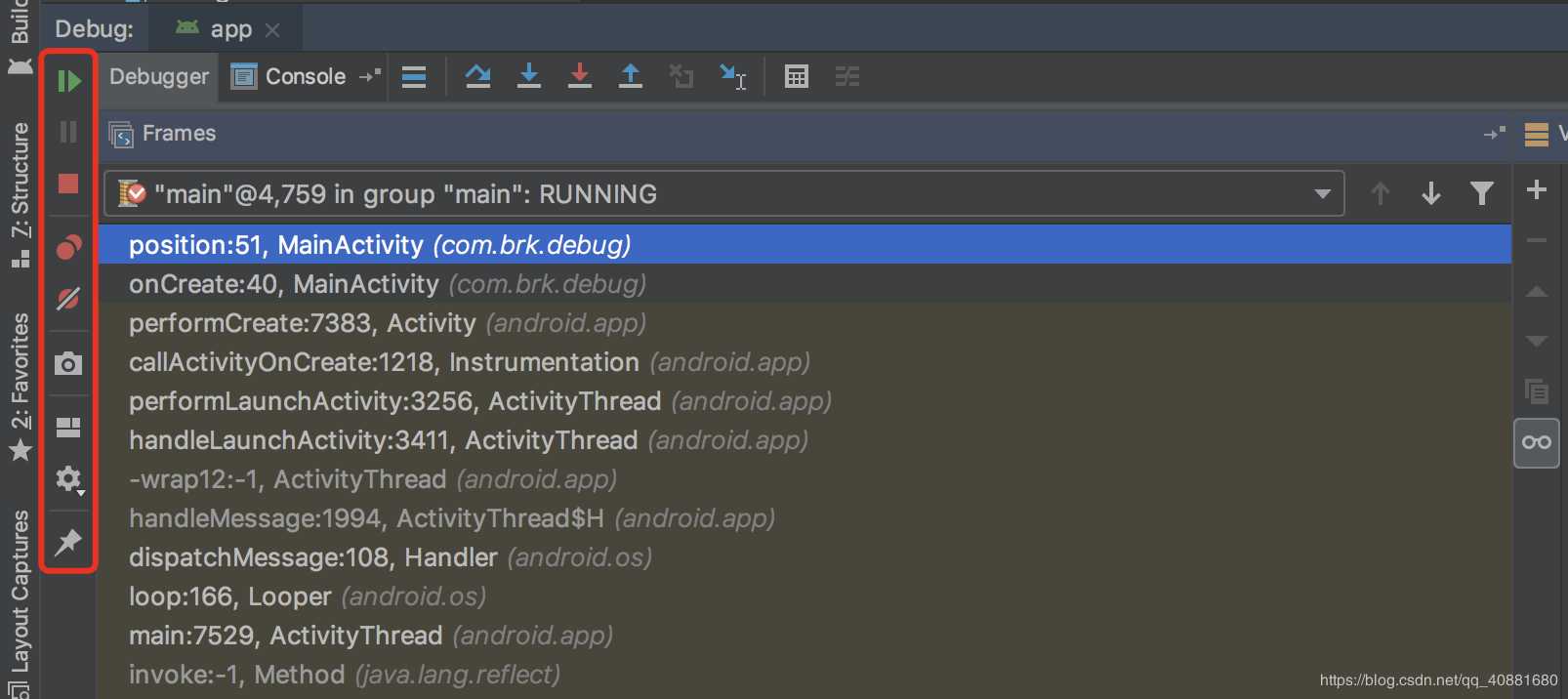Hide Frames panel via restore layout arrow
This screenshot has width=1568, height=699.
coord(1495,133)
